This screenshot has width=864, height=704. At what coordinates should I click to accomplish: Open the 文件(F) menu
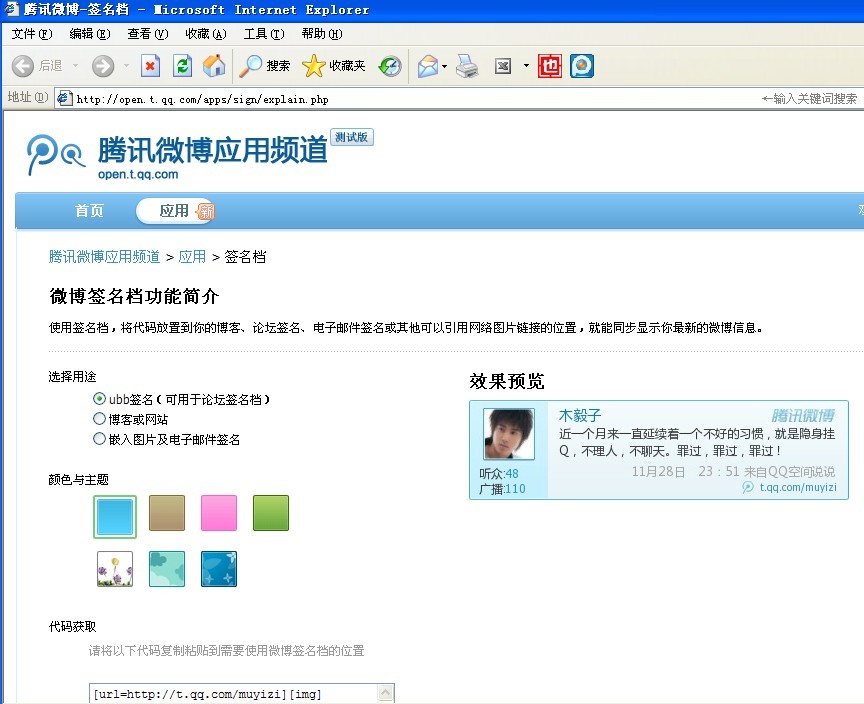coord(32,34)
